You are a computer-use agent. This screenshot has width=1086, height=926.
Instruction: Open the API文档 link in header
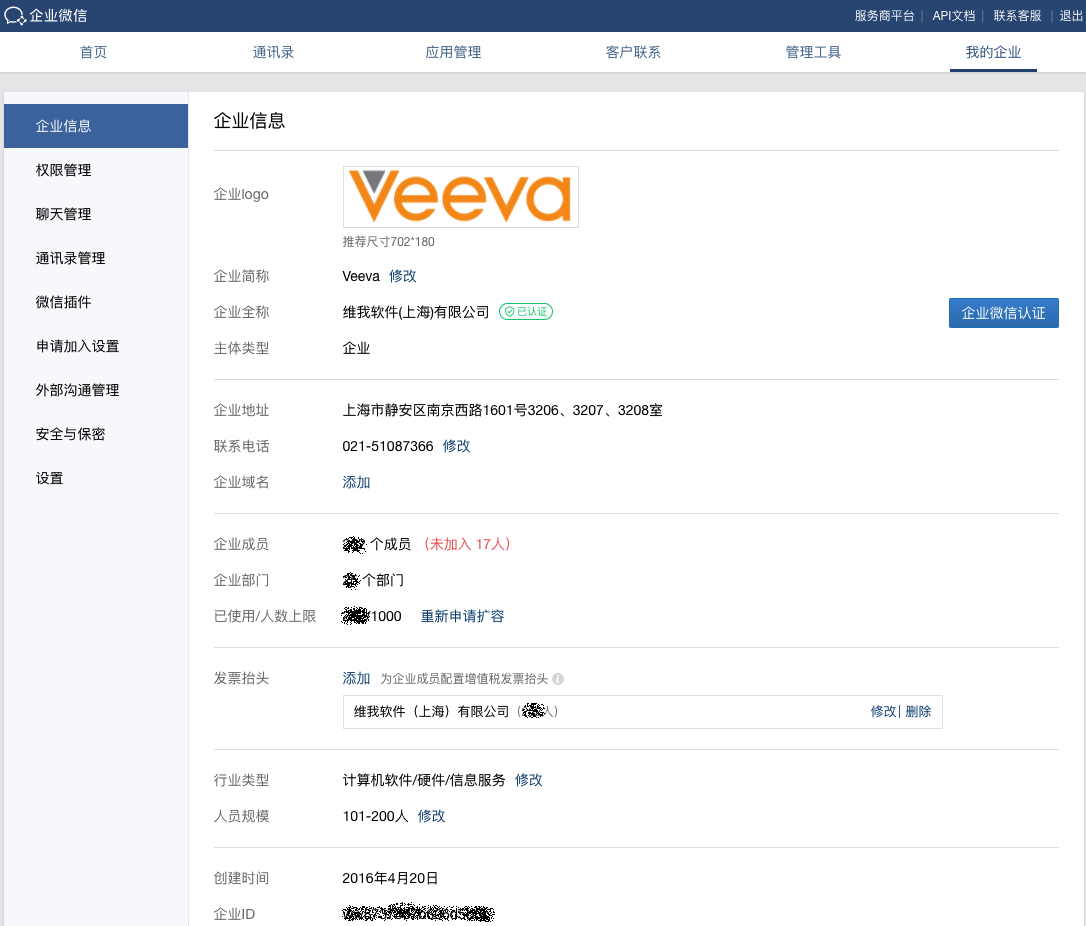(953, 15)
